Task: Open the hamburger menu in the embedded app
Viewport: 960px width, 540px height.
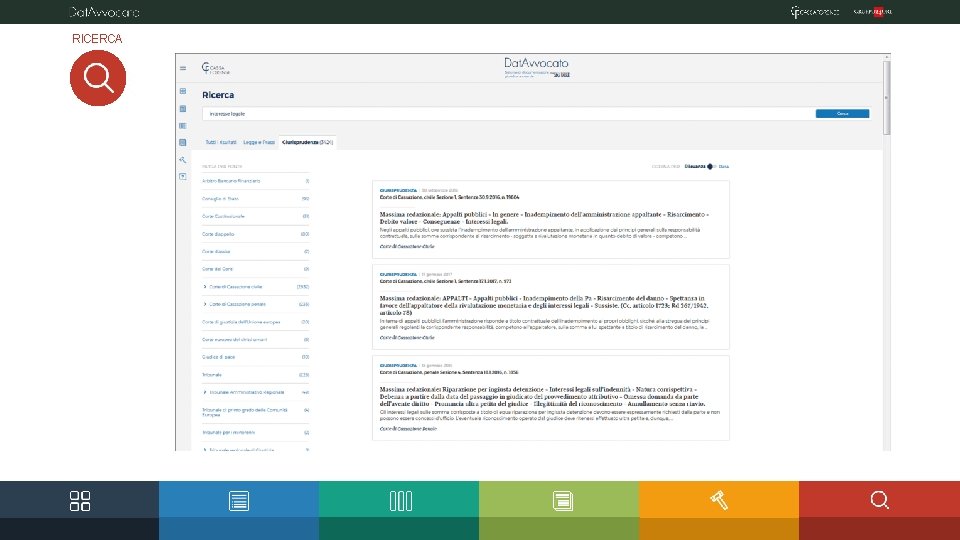Action: [x=183, y=68]
